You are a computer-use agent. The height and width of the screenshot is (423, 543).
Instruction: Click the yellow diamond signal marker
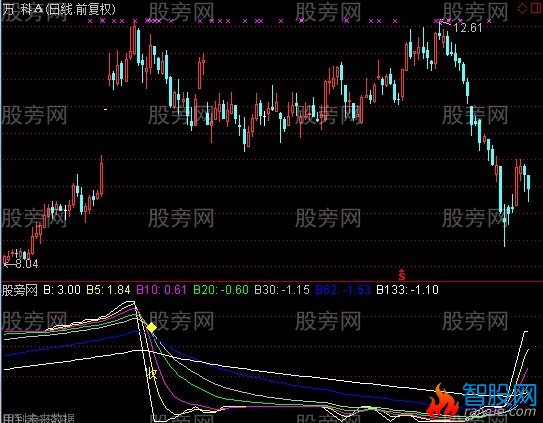click(x=151, y=327)
